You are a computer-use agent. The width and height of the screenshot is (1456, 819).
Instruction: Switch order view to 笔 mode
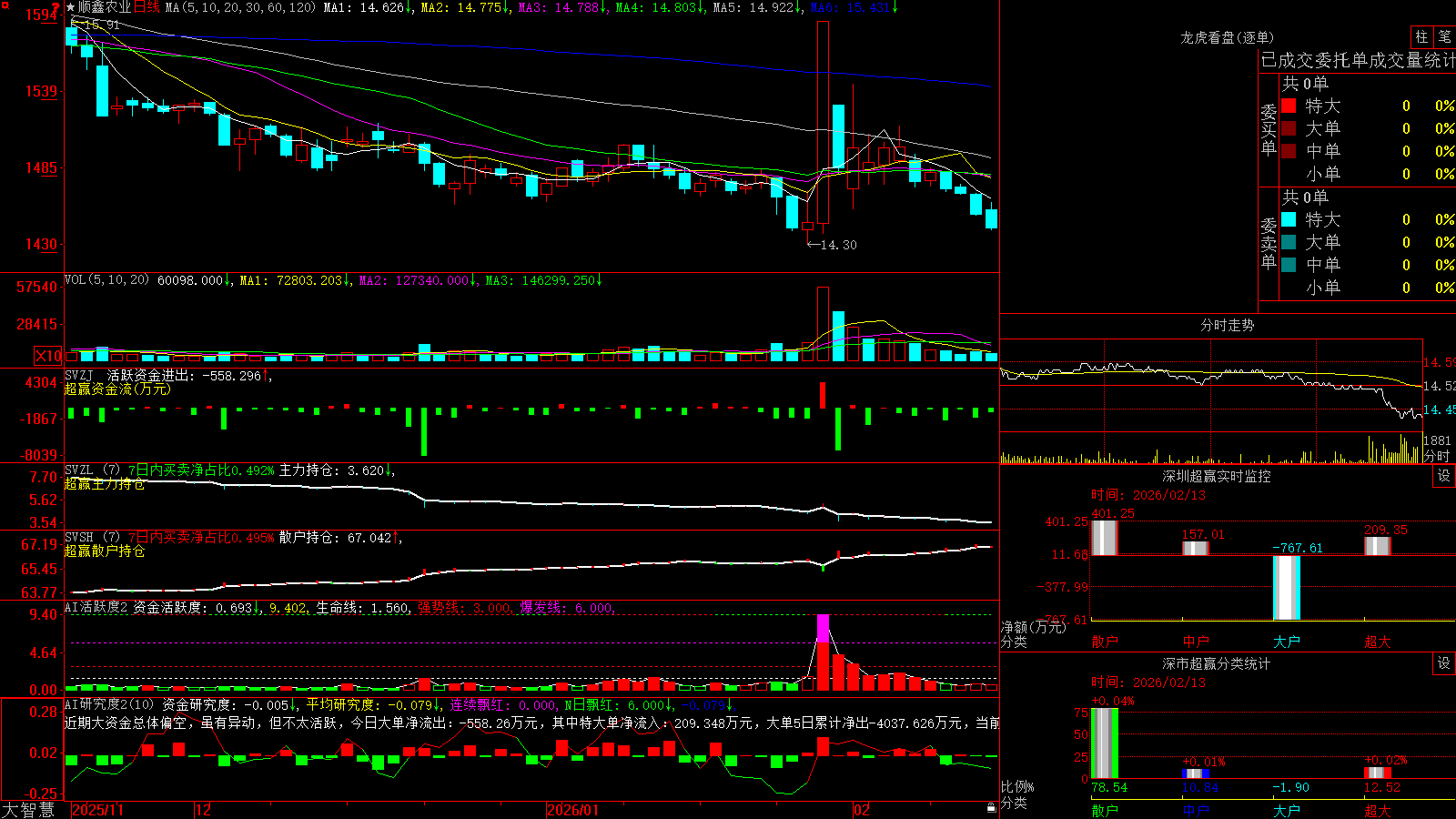tap(1444, 36)
